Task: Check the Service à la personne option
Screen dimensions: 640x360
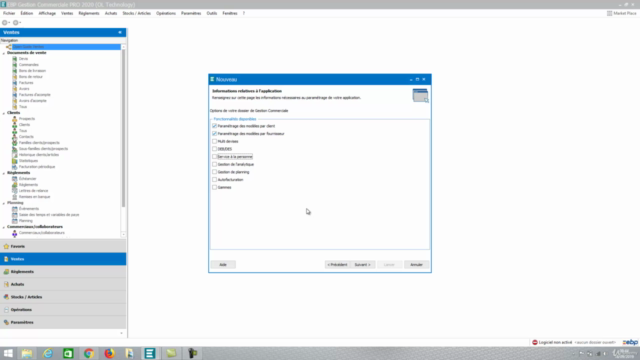Action: [214, 157]
